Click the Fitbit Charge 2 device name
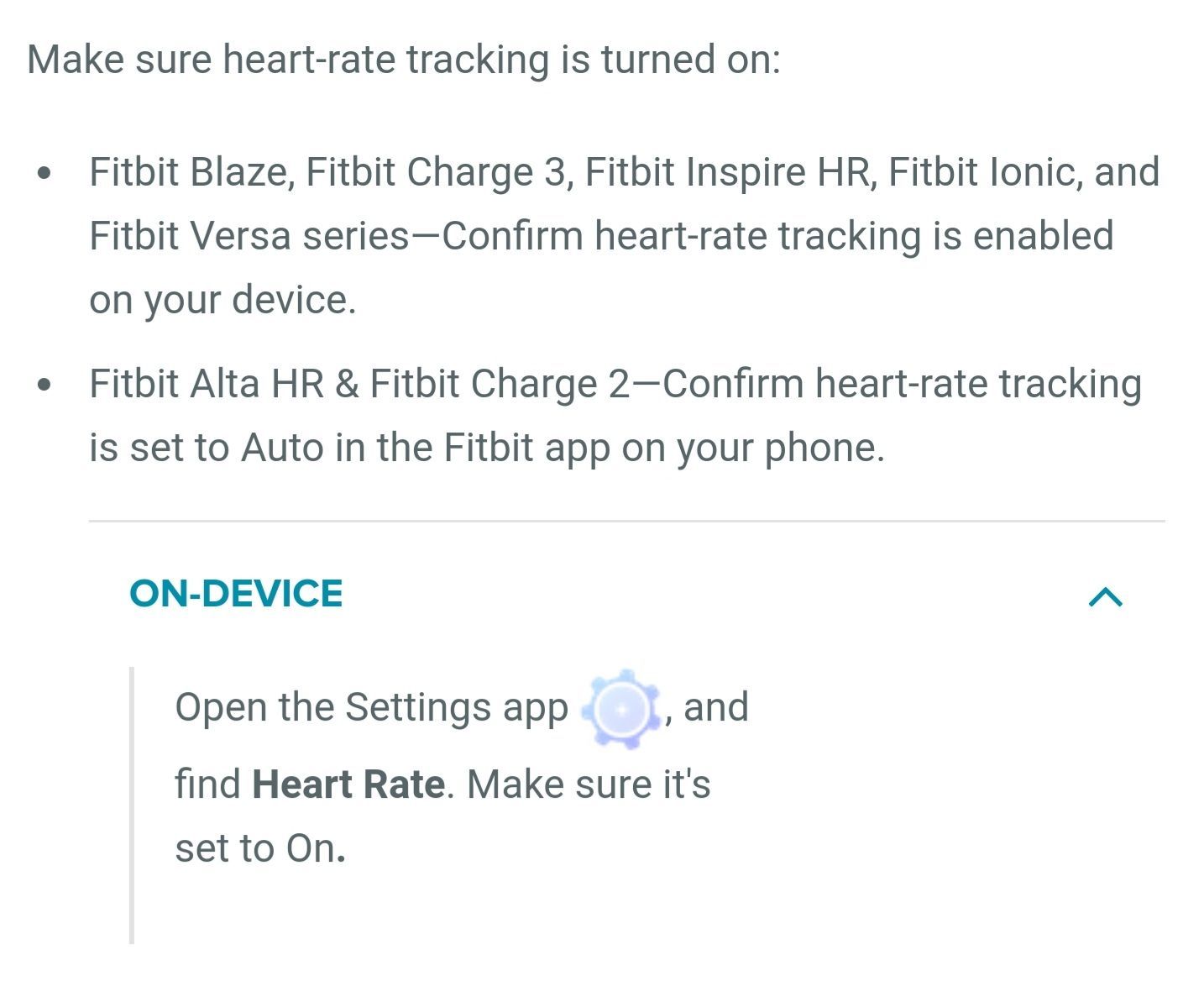Viewport: 1204px width, 981px height. [x=500, y=384]
